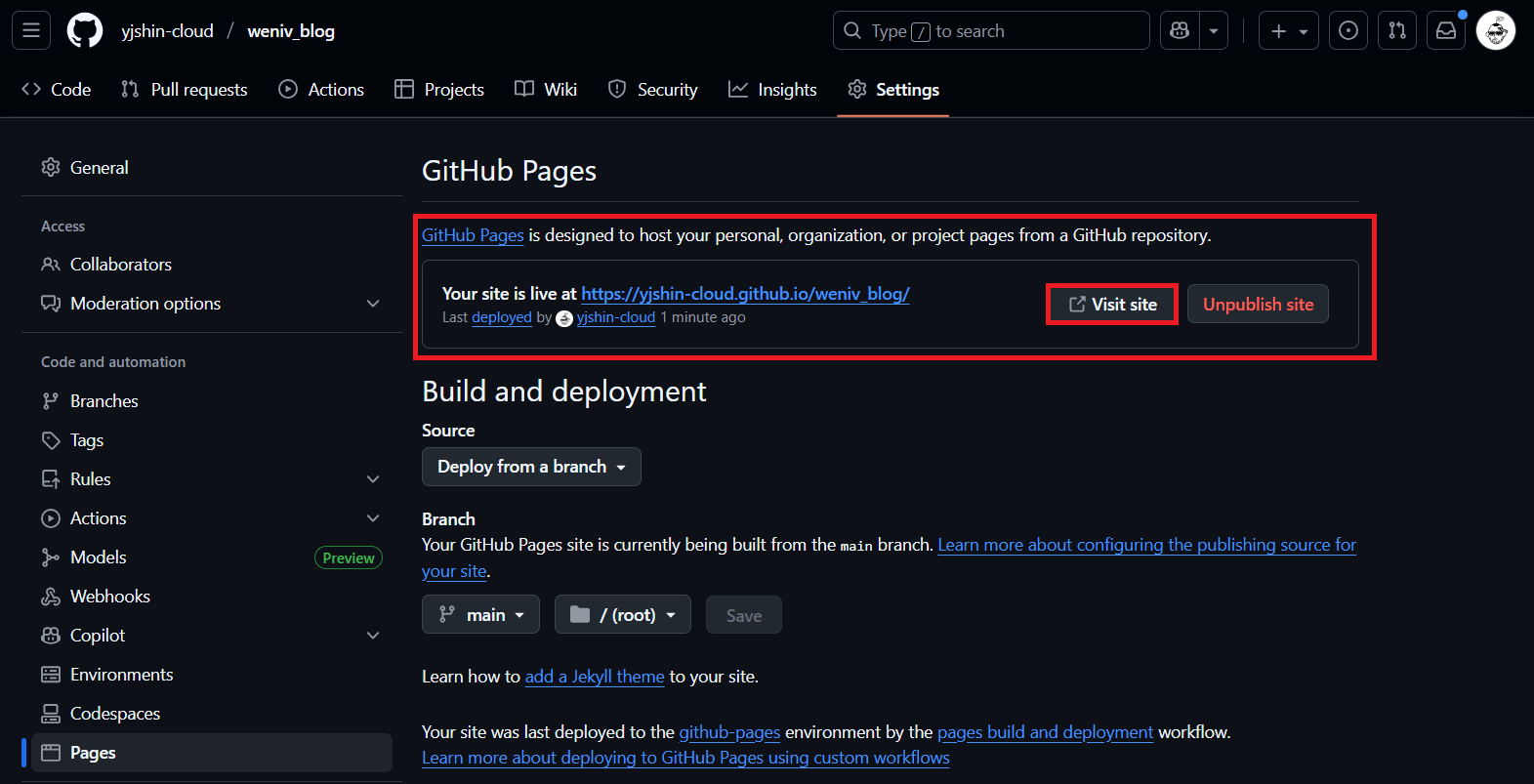1534x784 pixels.
Task: Open Webhooks settings in sidebar
Action: (x=212, y=596)
